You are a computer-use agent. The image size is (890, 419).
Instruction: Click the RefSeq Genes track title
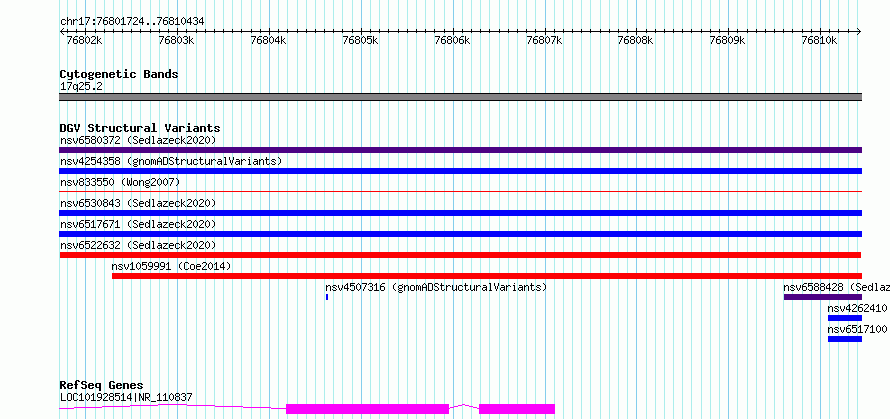point(102,386)
